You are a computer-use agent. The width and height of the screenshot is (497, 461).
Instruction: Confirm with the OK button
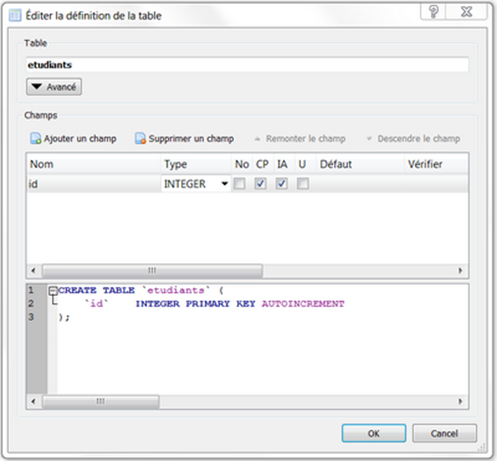point(374,433)
